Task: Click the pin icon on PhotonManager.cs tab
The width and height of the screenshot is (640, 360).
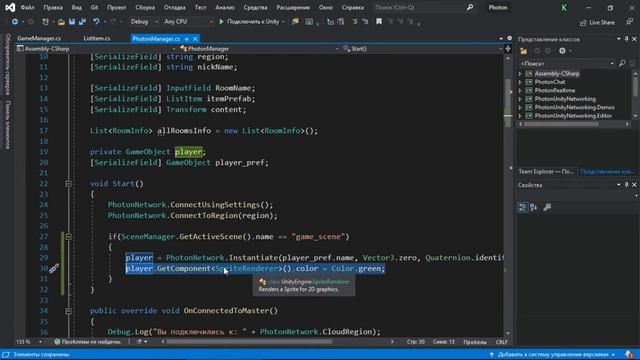Action: pyautogui.click(x=187, y=39)
